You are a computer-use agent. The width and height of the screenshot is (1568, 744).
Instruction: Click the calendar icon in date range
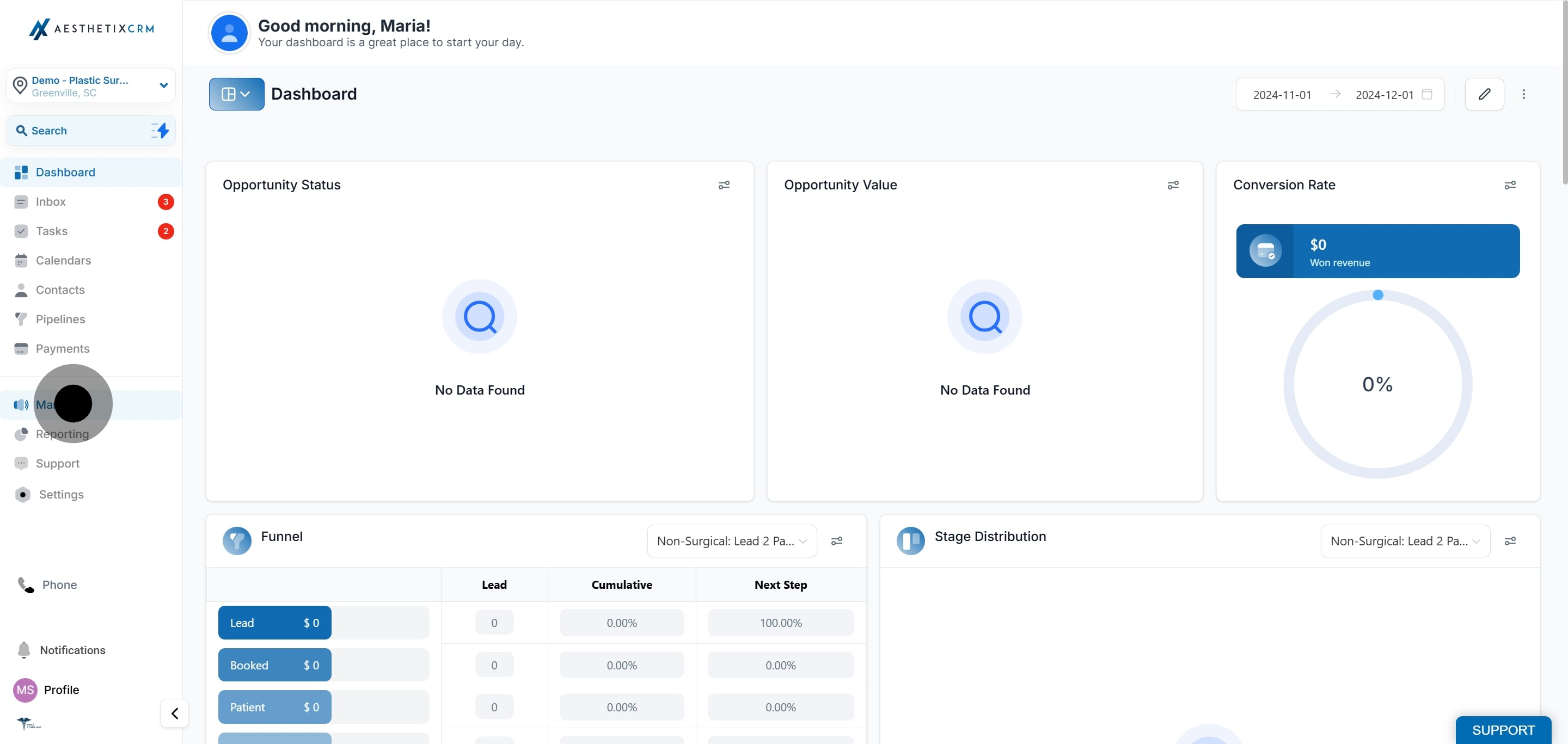[1427, 94]
